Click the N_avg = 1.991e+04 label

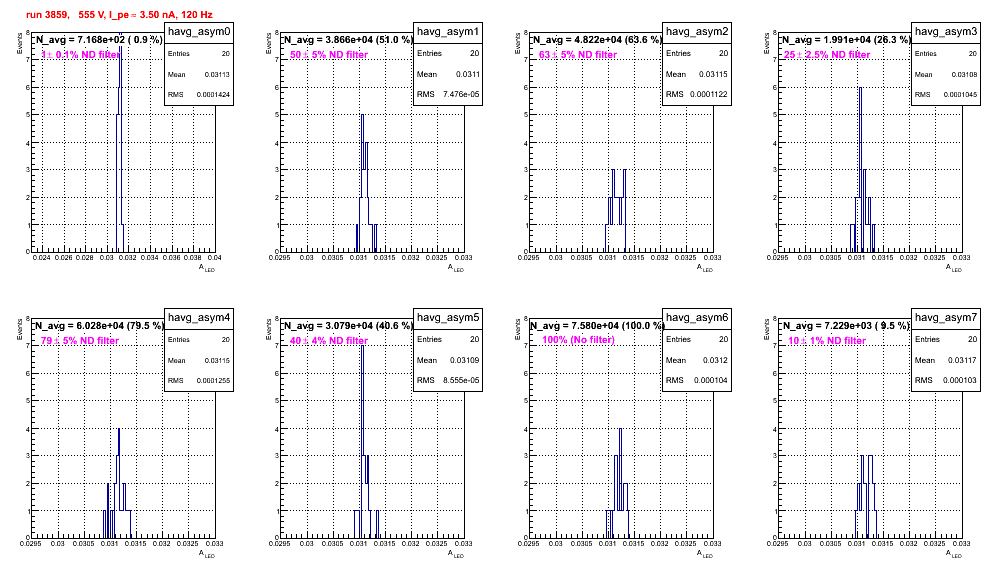click(845, 40)
